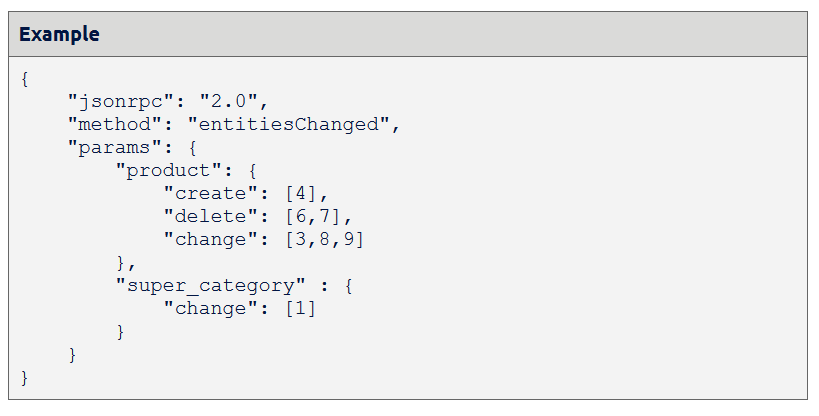
Task: Click the "super_category" key text
Action: 211,286
